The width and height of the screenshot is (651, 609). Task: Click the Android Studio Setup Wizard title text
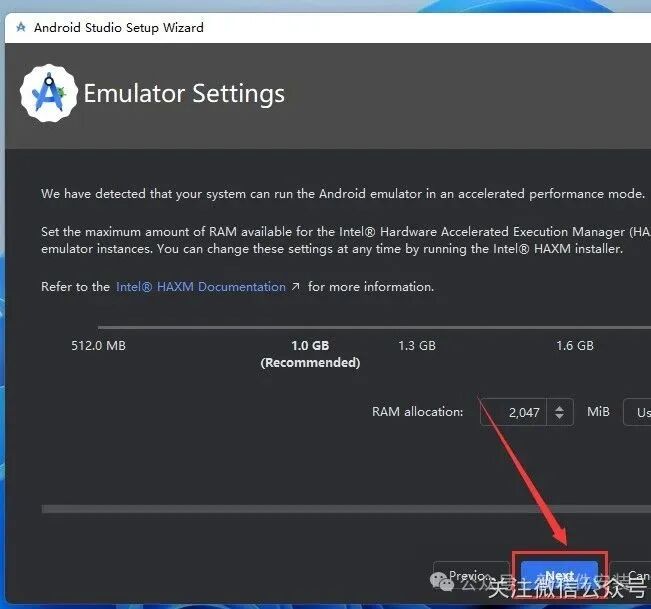point(119,27)
